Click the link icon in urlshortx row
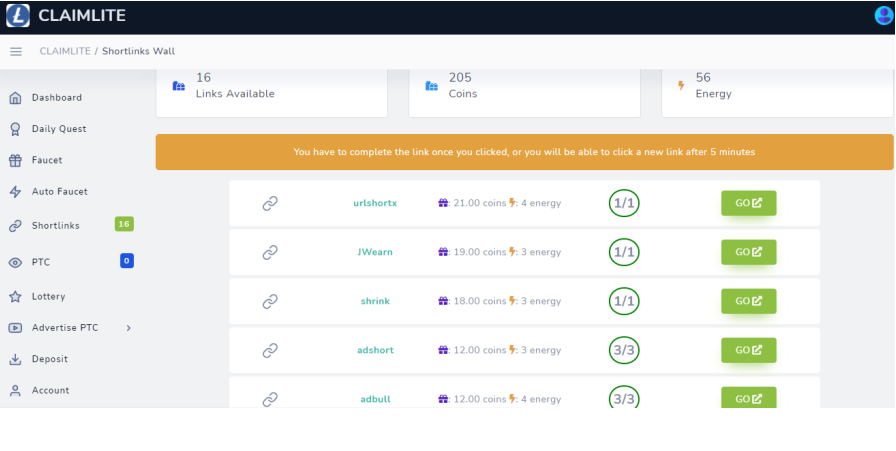 coord(270,203)
